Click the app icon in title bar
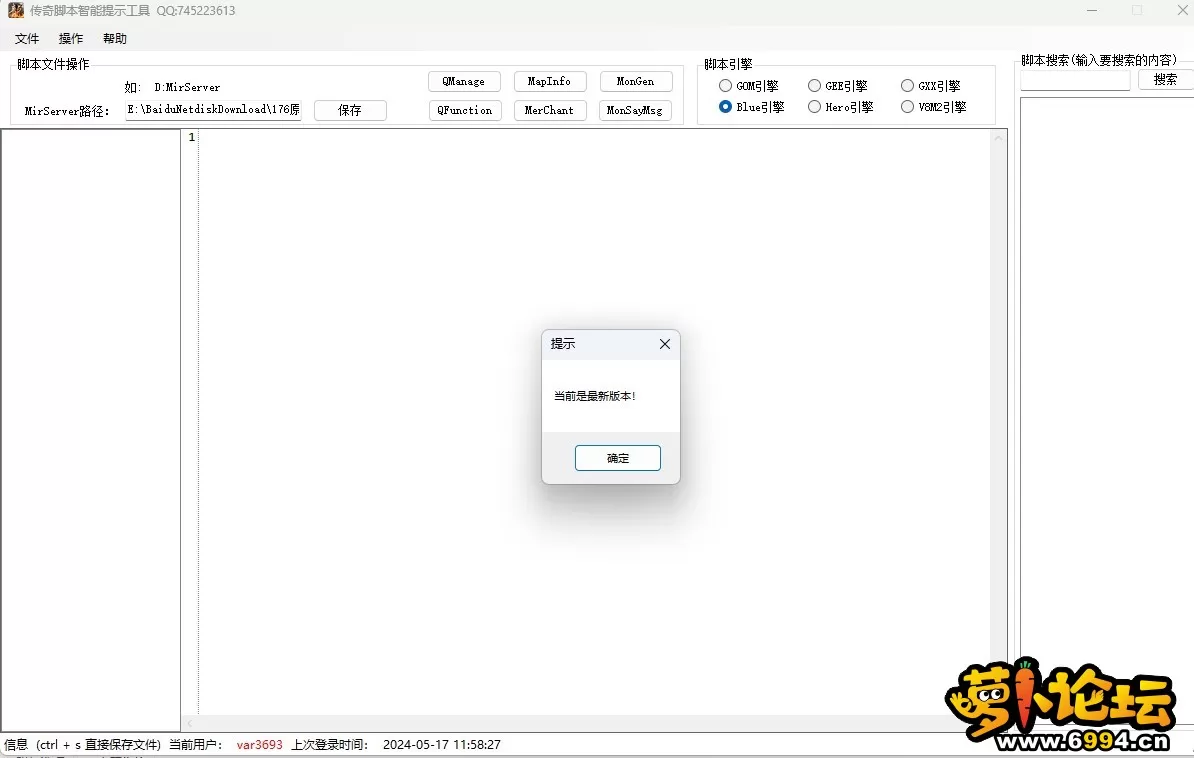Image resolution: width=1194 pixels, height=758 pixels. [x=15, y=11]
